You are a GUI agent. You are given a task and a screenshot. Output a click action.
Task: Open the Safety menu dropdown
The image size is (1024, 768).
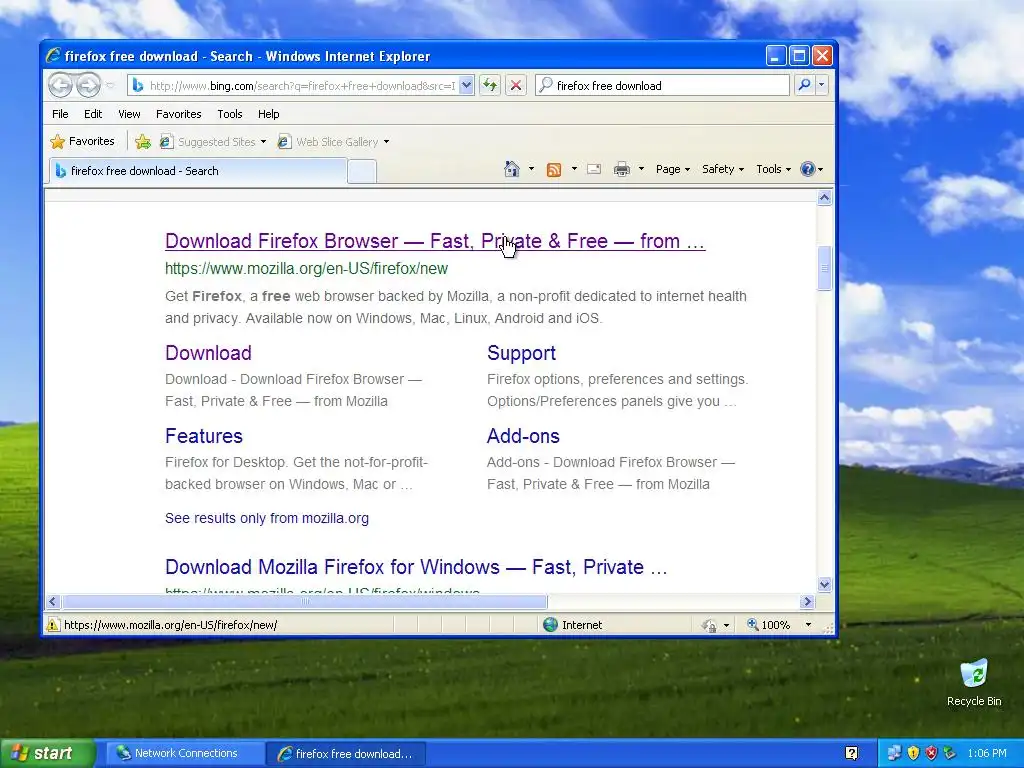coord(723,169)
